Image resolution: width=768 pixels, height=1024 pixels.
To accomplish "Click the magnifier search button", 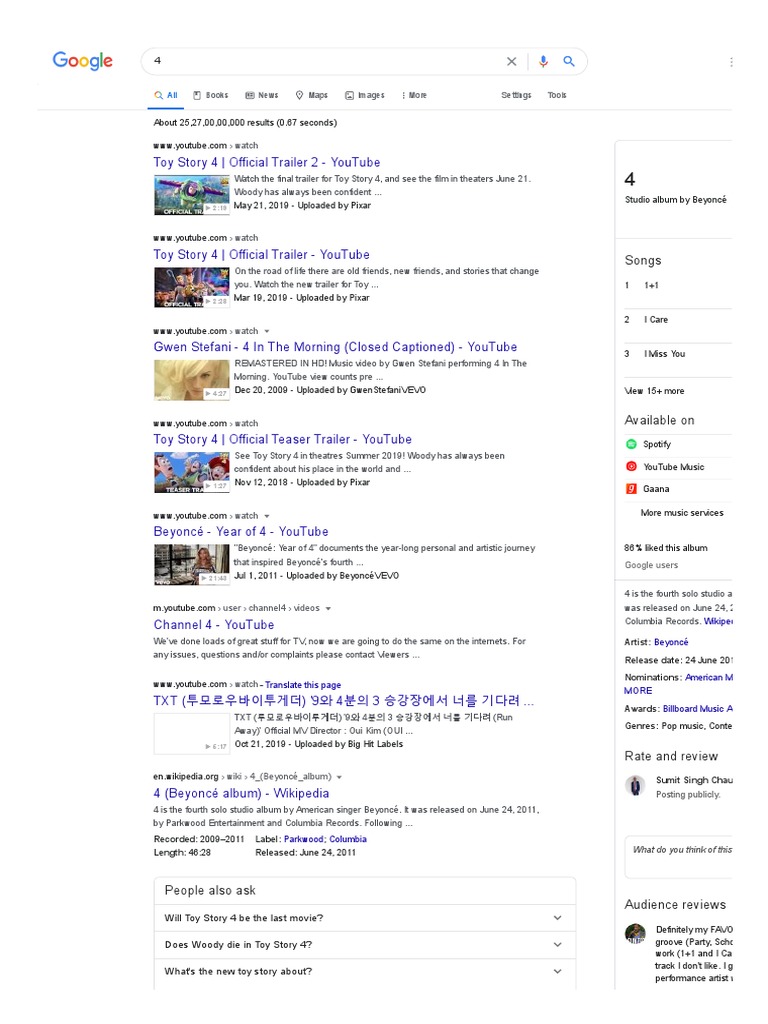I will (x=569, y=61).
